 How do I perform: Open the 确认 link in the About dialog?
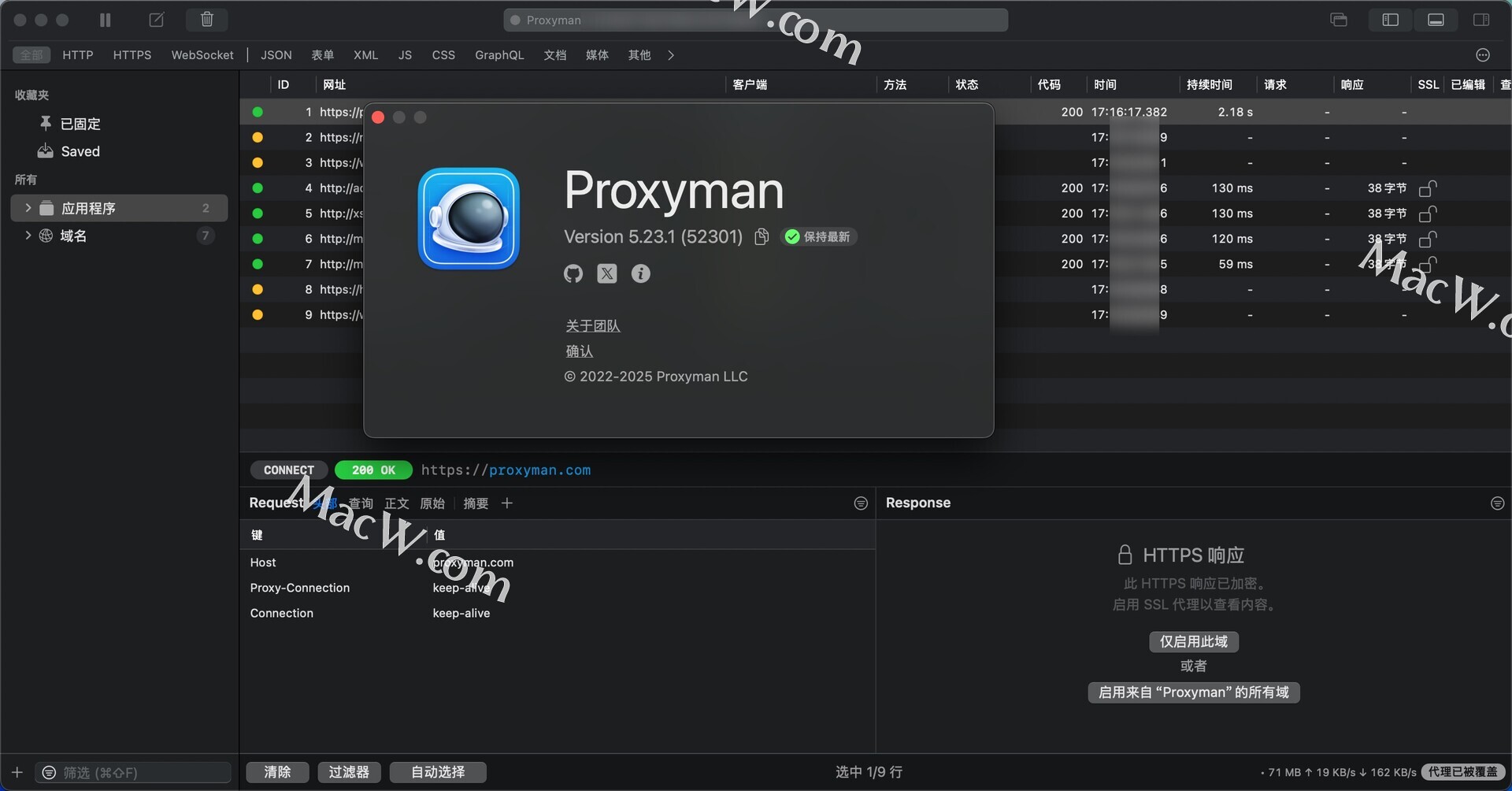[580, 351]
